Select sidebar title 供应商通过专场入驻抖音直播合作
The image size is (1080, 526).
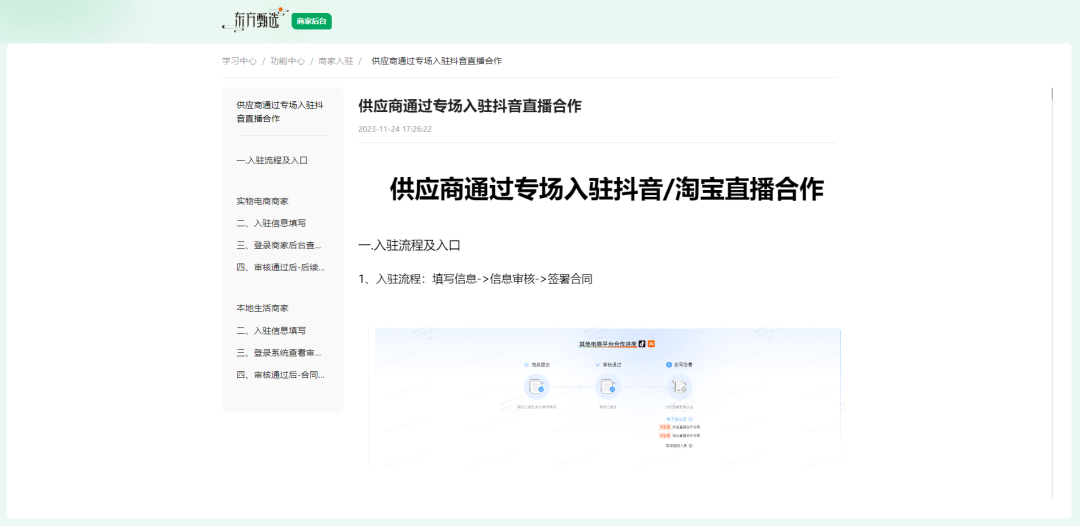pyautogui.click(x=280, y=112)
